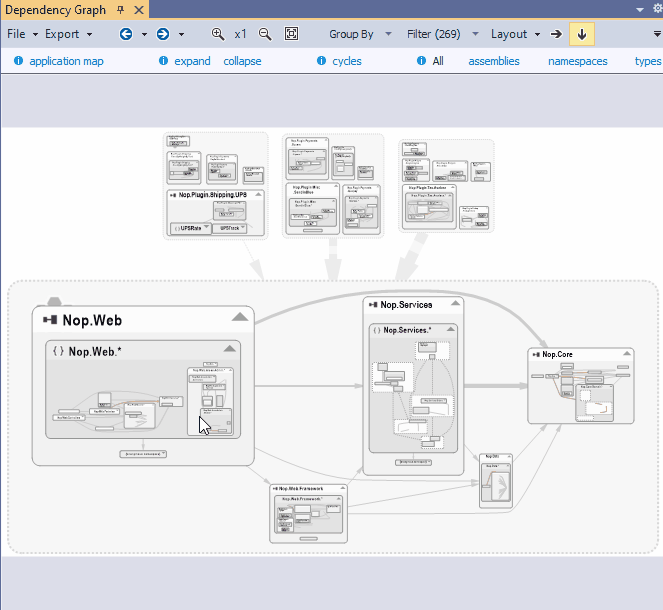663x610 pixels.
Task: Click the navigate forward arrow icon
Action: coord(163,34)
